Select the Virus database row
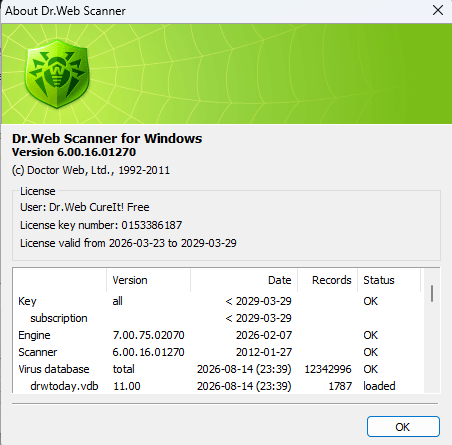Image resolution: width=452 pixels, height=445 pixels. 218,369
